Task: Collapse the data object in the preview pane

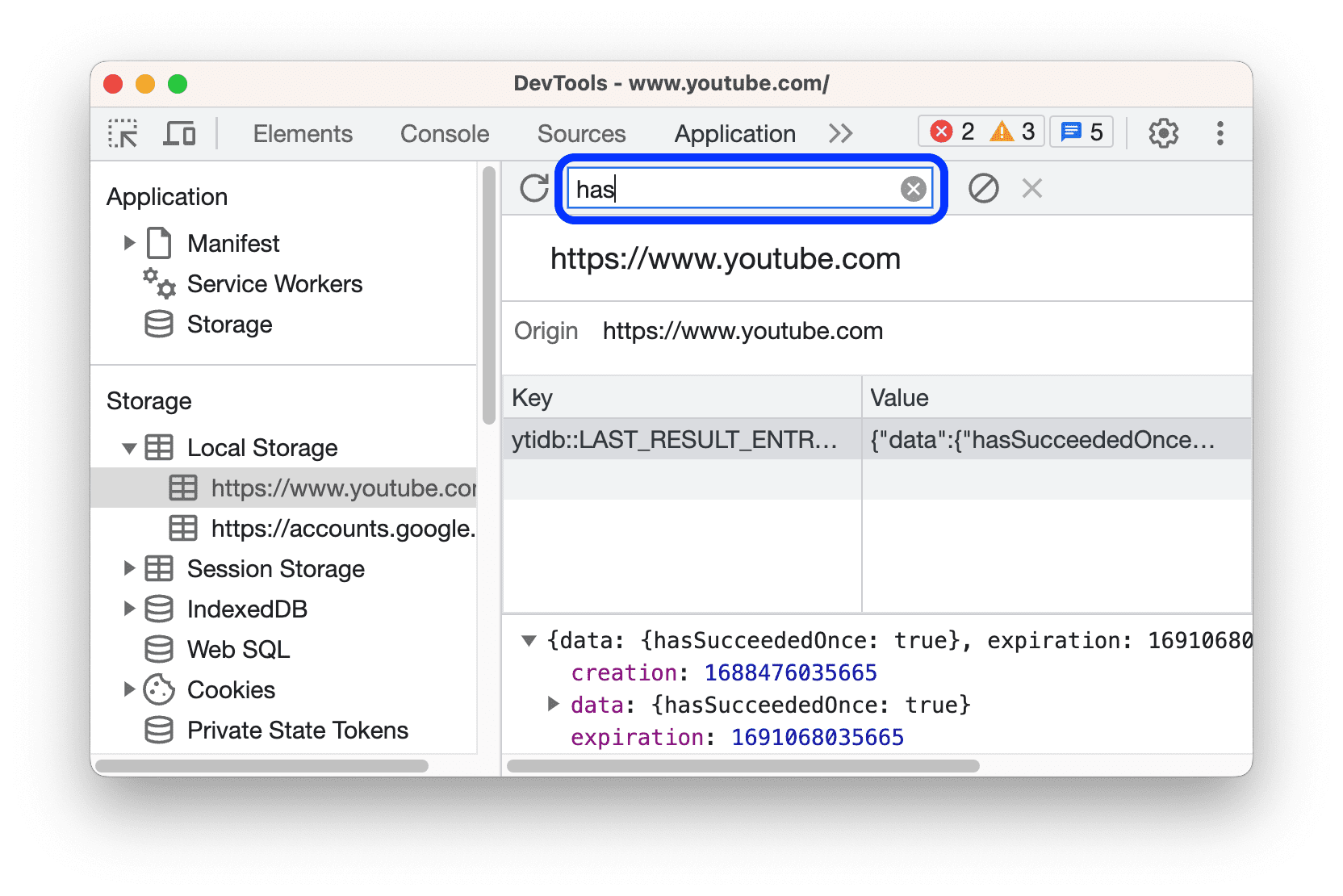Action: pos(529,640)
